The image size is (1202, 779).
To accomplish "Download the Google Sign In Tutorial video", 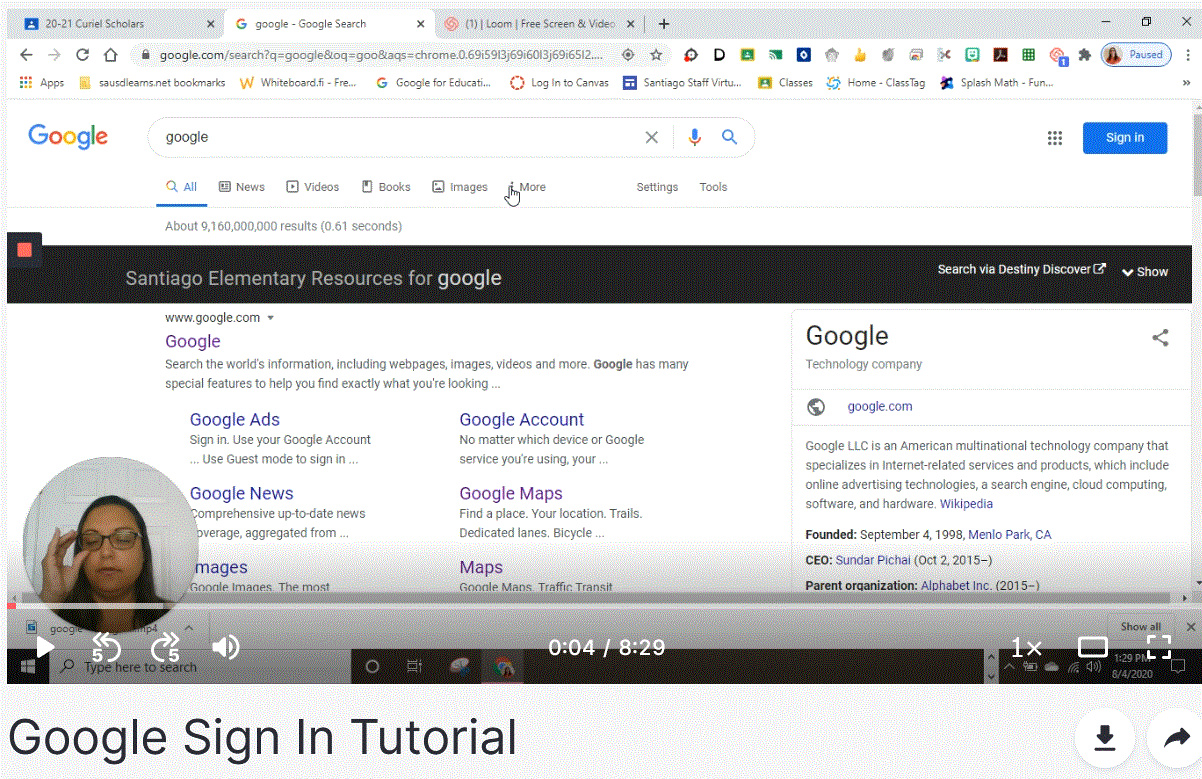I will [x=1104, y=738].
